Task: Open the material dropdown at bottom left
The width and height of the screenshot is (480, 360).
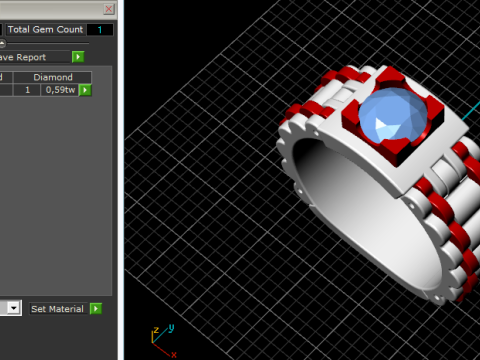Action: tap(14, 308)
